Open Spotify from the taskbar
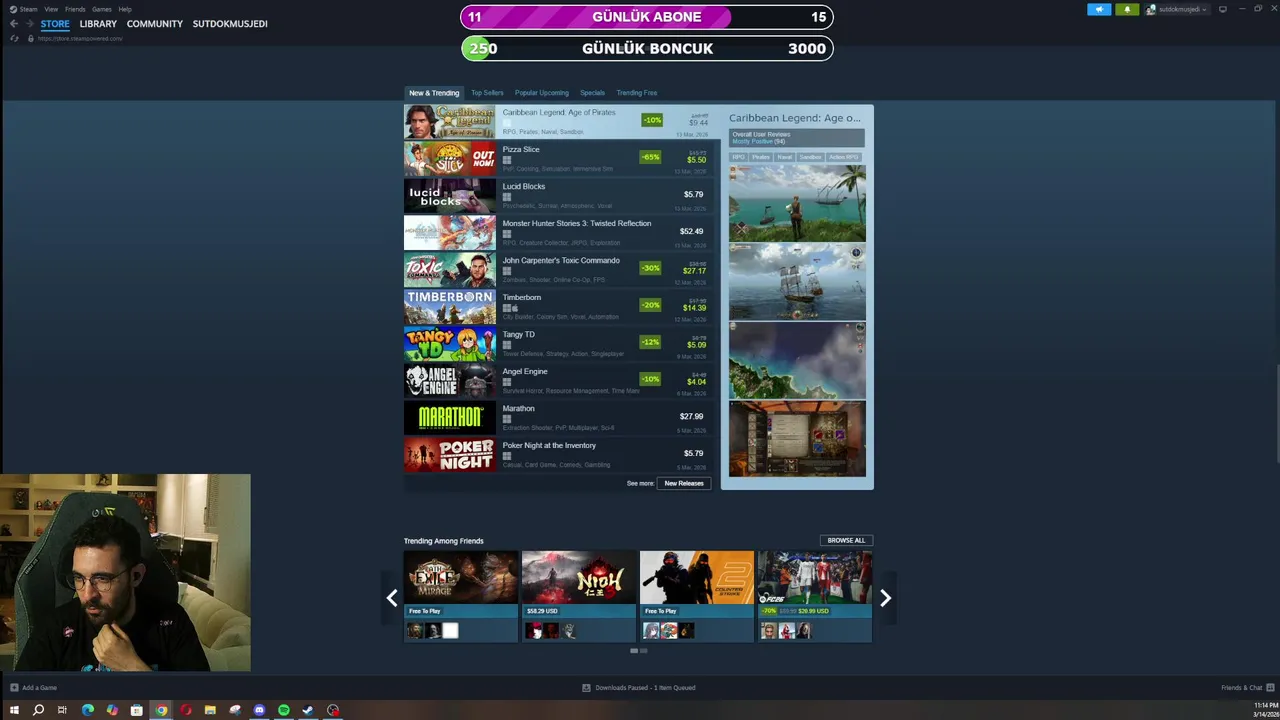Viewport: 1280px width, 720px height. pos(284,710)
